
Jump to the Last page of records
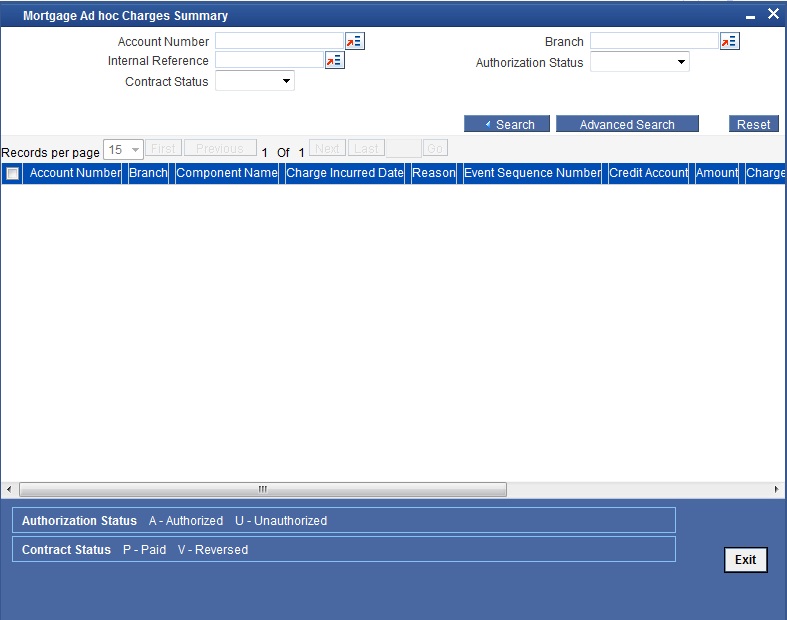[x=366, y=149]
